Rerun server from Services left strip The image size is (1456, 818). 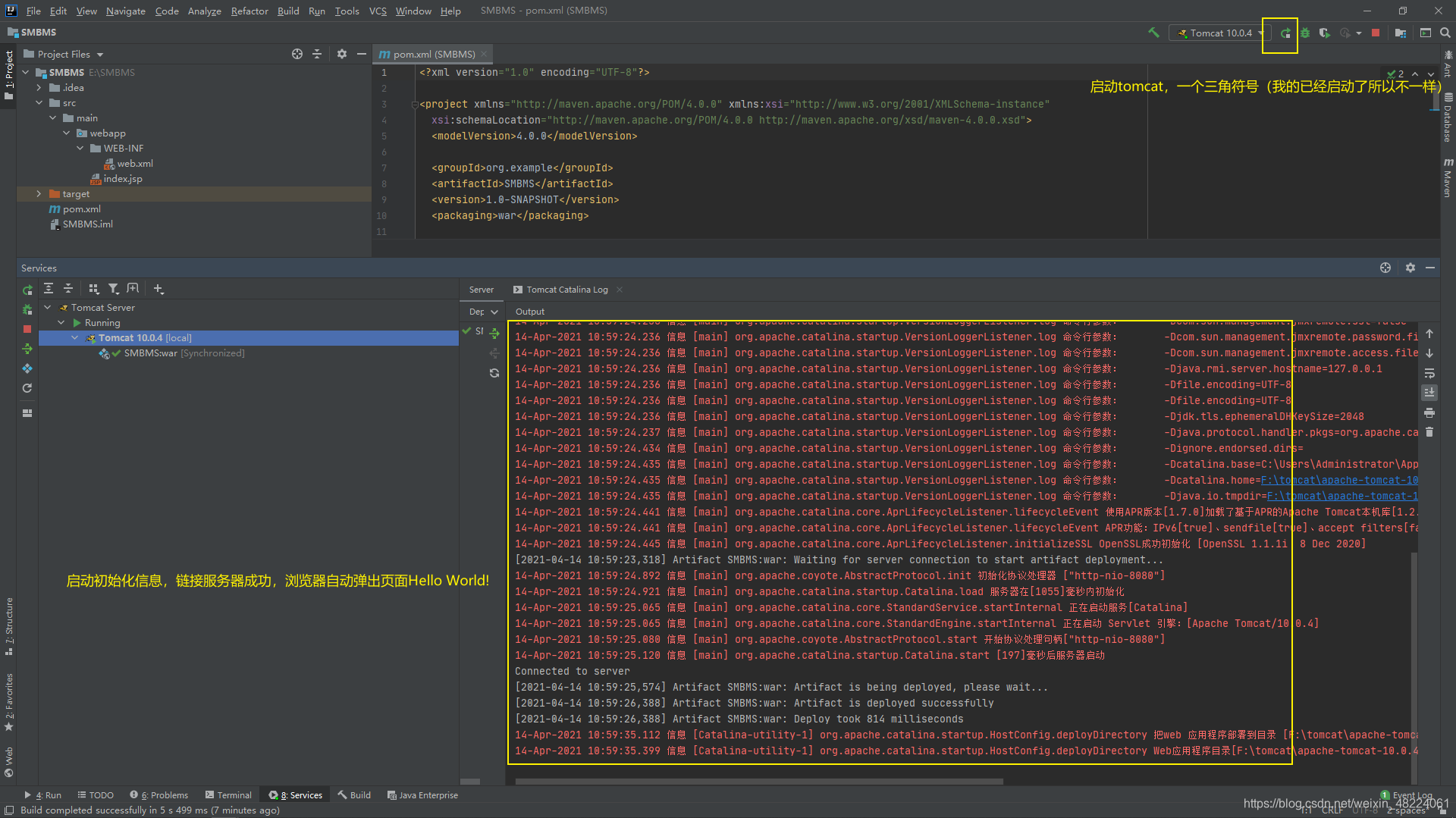[27, 290]
